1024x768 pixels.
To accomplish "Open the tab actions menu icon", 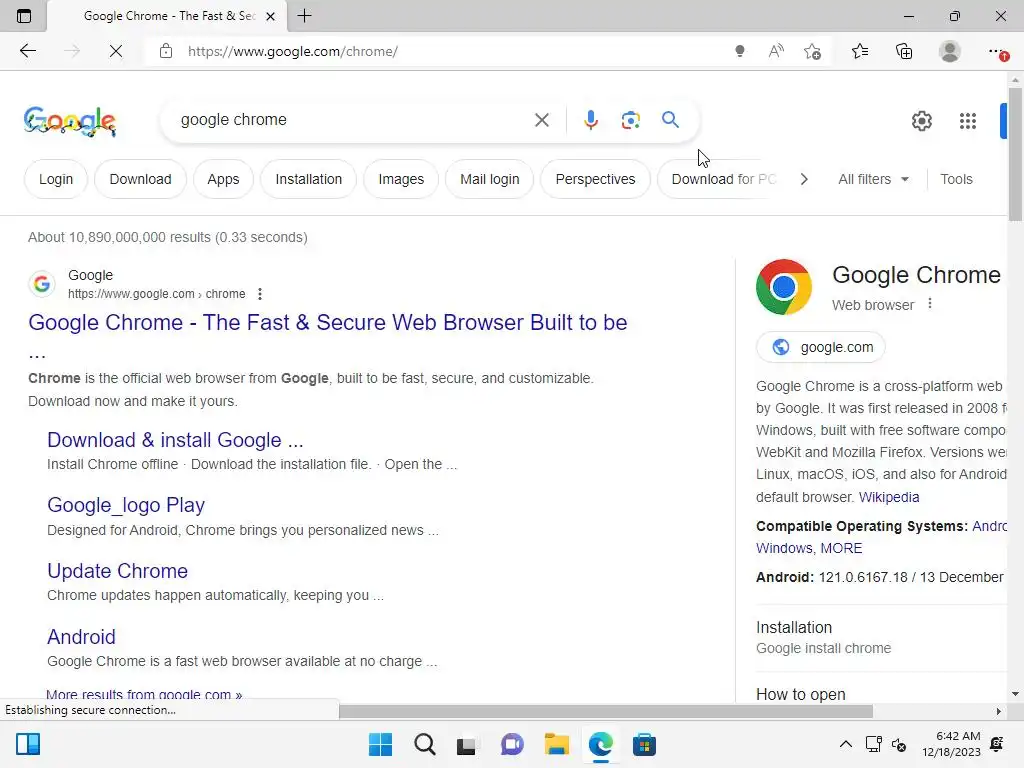I will coord(24,16).
